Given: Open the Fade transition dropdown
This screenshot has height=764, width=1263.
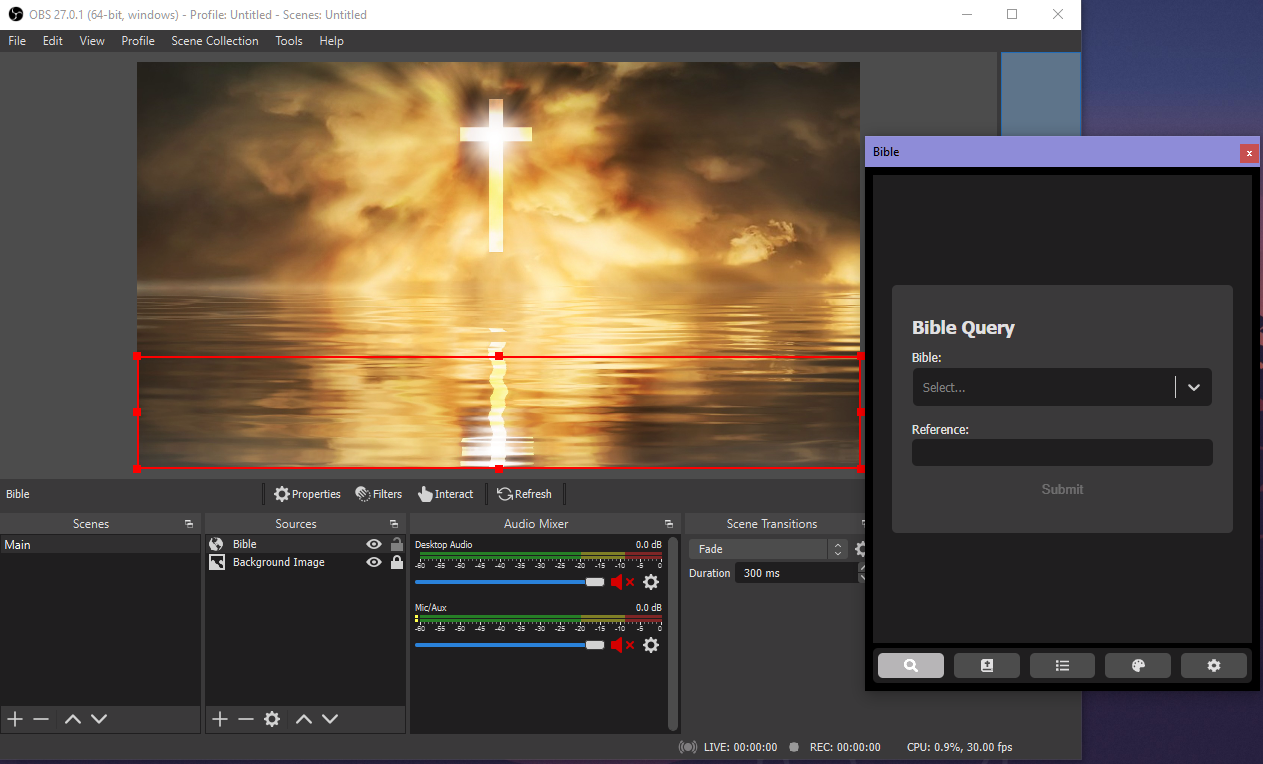Looking at the screenshot, I should tap(838, 548).
